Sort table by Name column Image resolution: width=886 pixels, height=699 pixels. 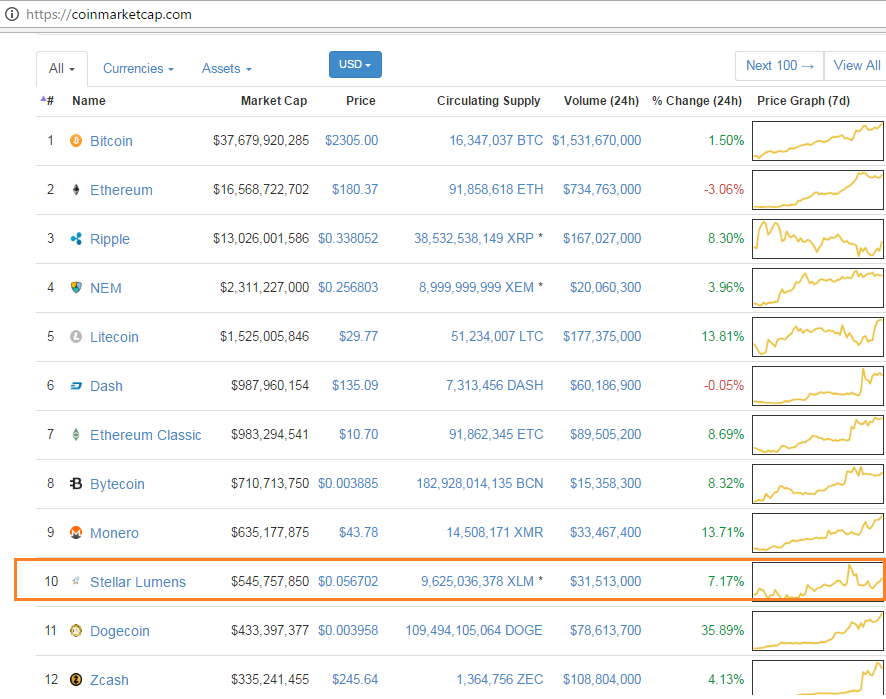(89, 101)
